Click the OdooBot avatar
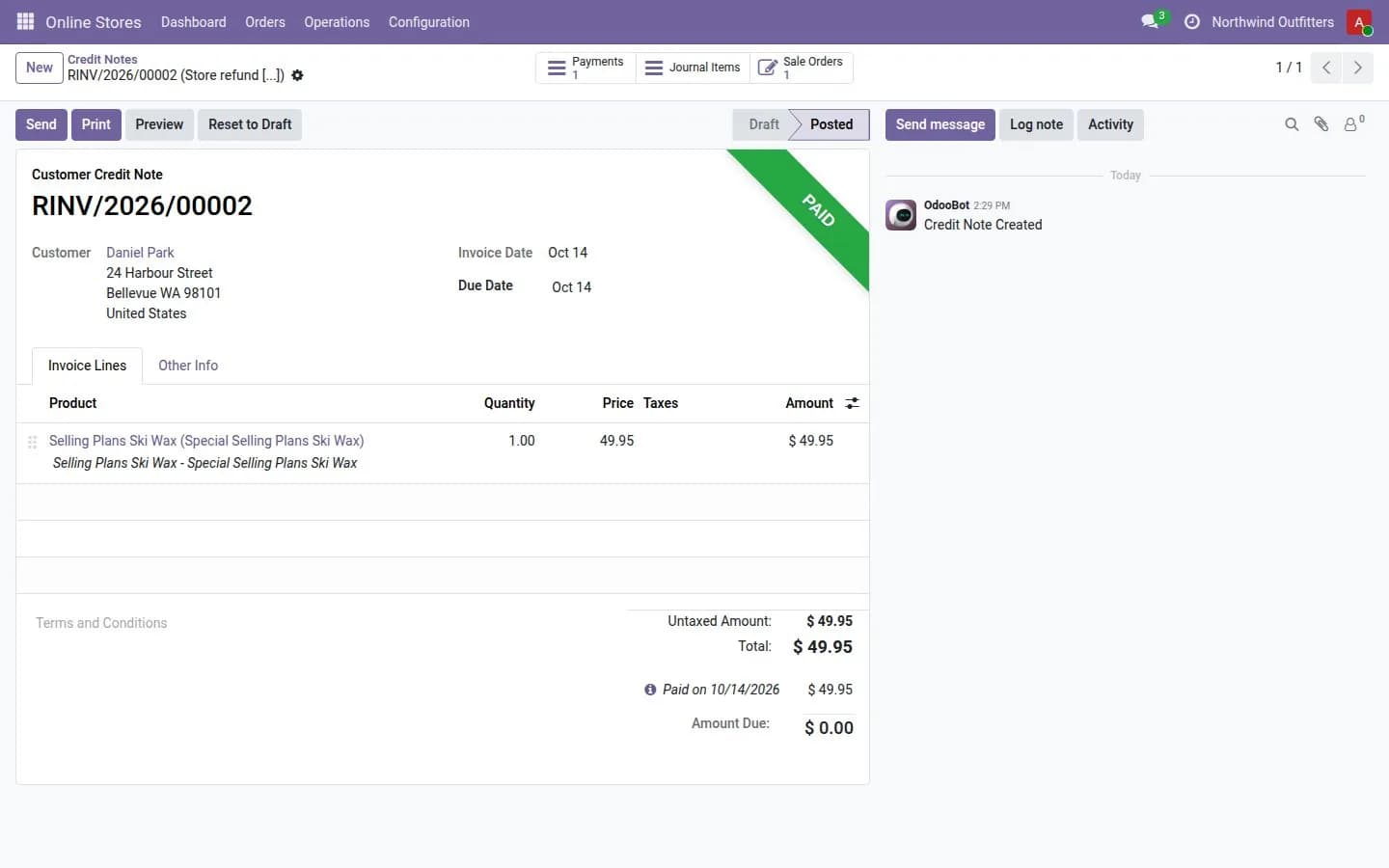1389x868 pixels. [901, 215]
